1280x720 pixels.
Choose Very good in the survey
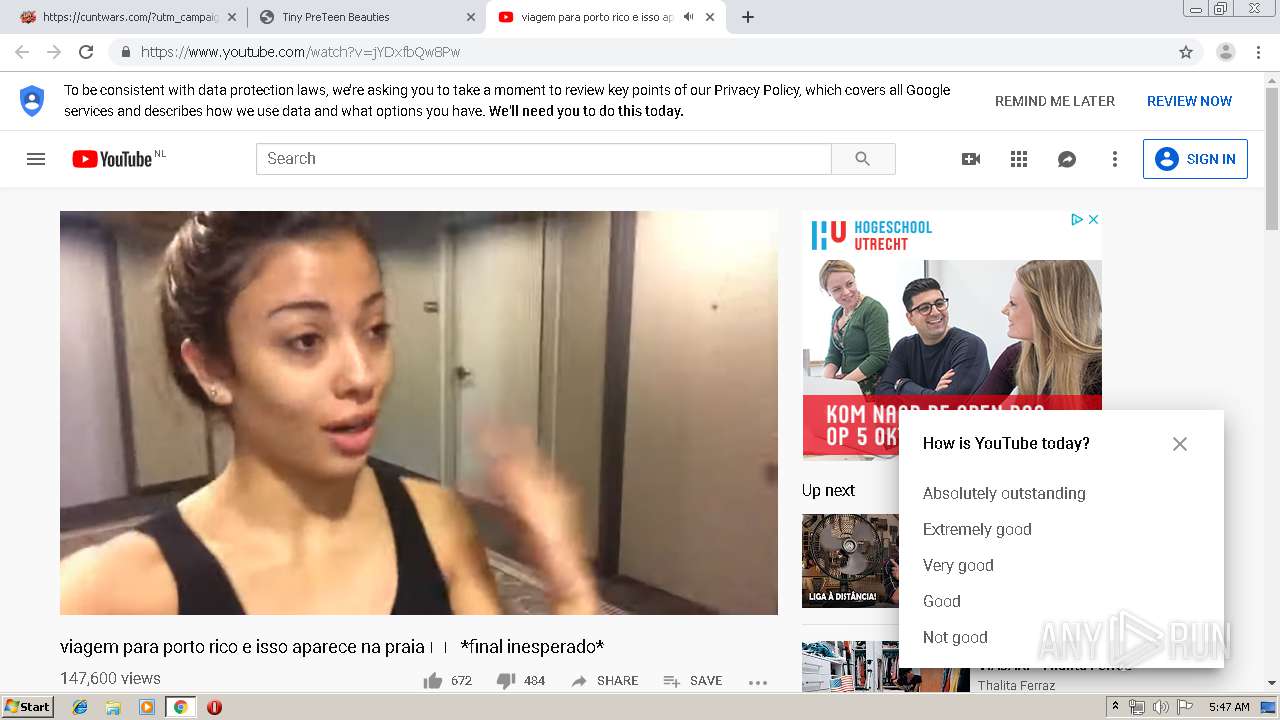click(x=958, y=565)
